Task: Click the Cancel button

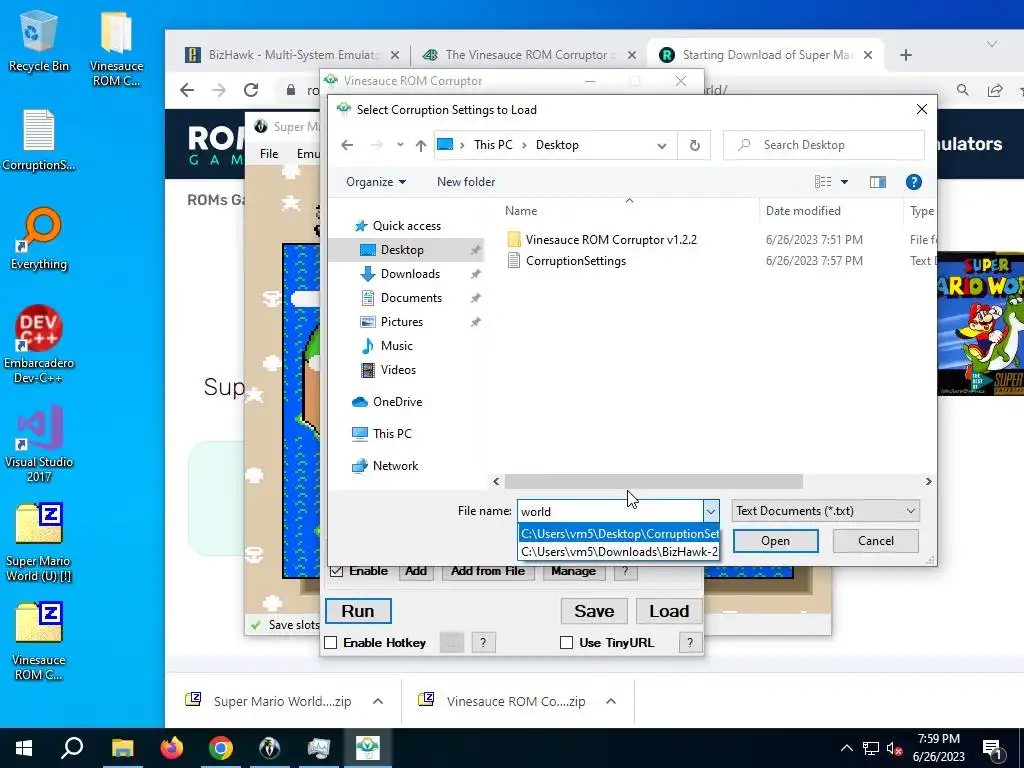Action: (x=875, y=541)
